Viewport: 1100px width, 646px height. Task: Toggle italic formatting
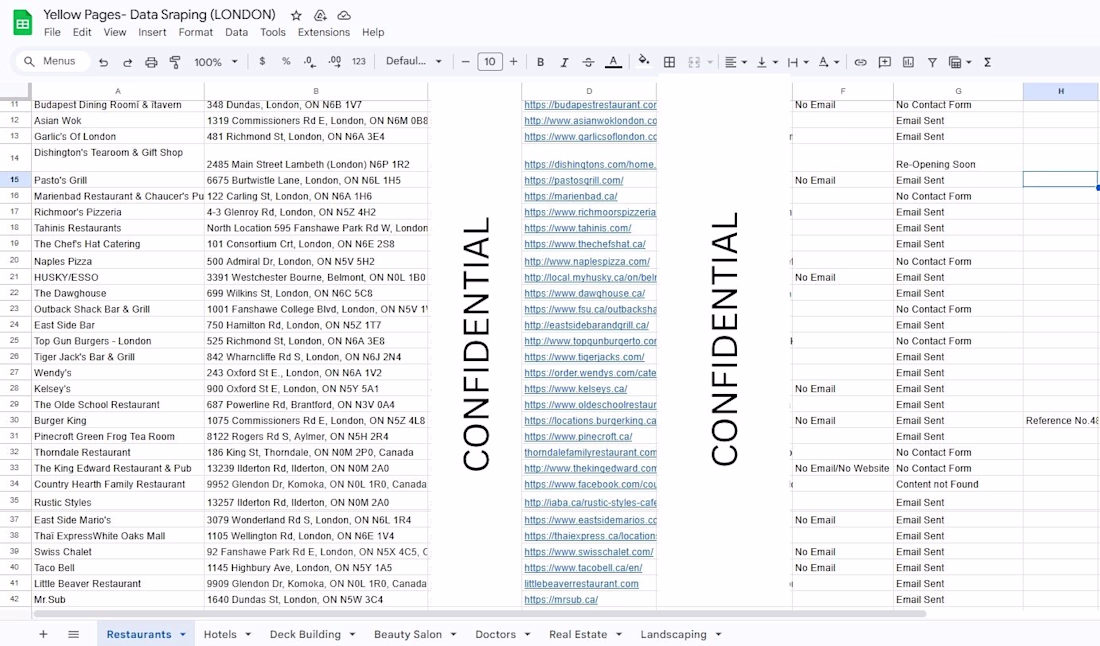[x=564, y=62]
